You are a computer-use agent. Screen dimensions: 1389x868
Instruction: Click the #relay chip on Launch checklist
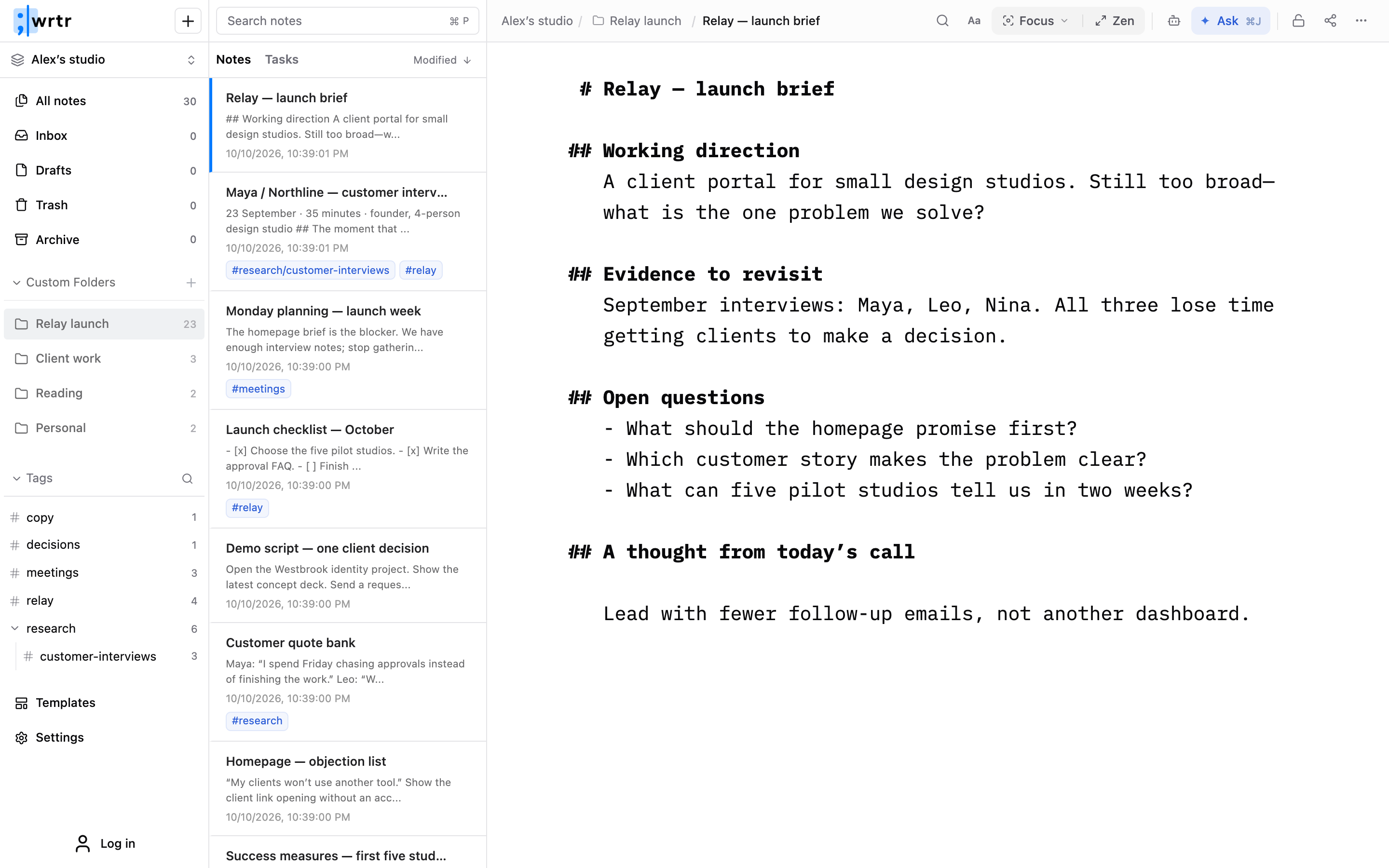[247, 507]
